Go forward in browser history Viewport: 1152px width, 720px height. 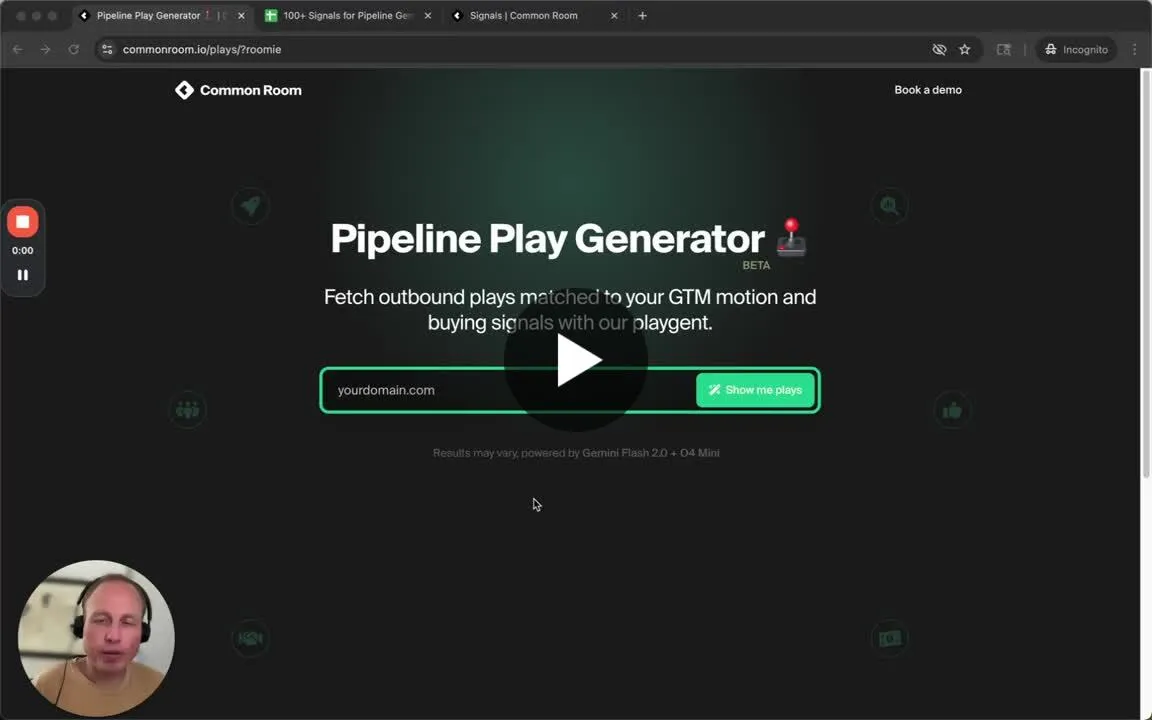pos(46,49)
